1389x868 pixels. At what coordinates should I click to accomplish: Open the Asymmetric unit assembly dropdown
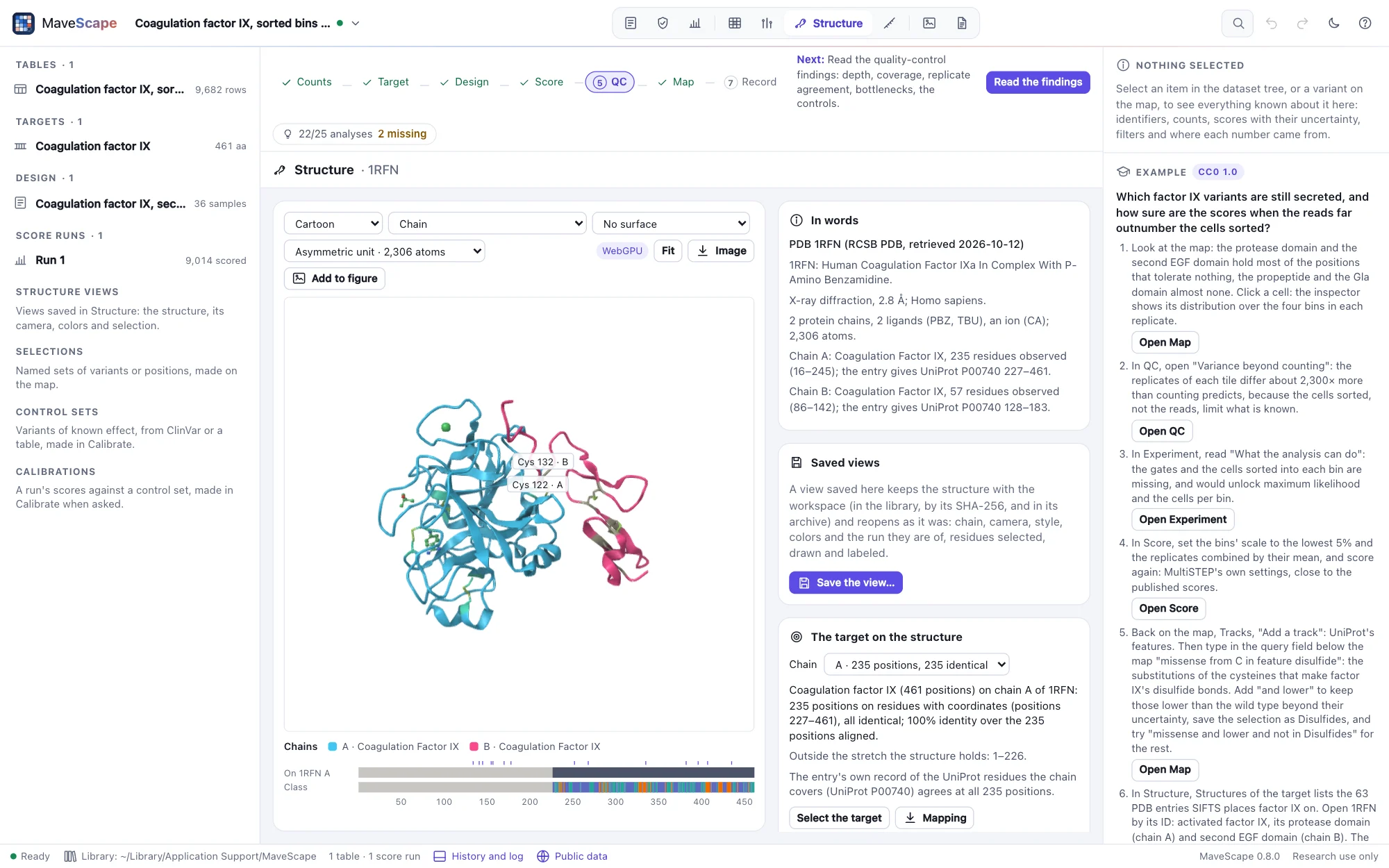(384, 251)
